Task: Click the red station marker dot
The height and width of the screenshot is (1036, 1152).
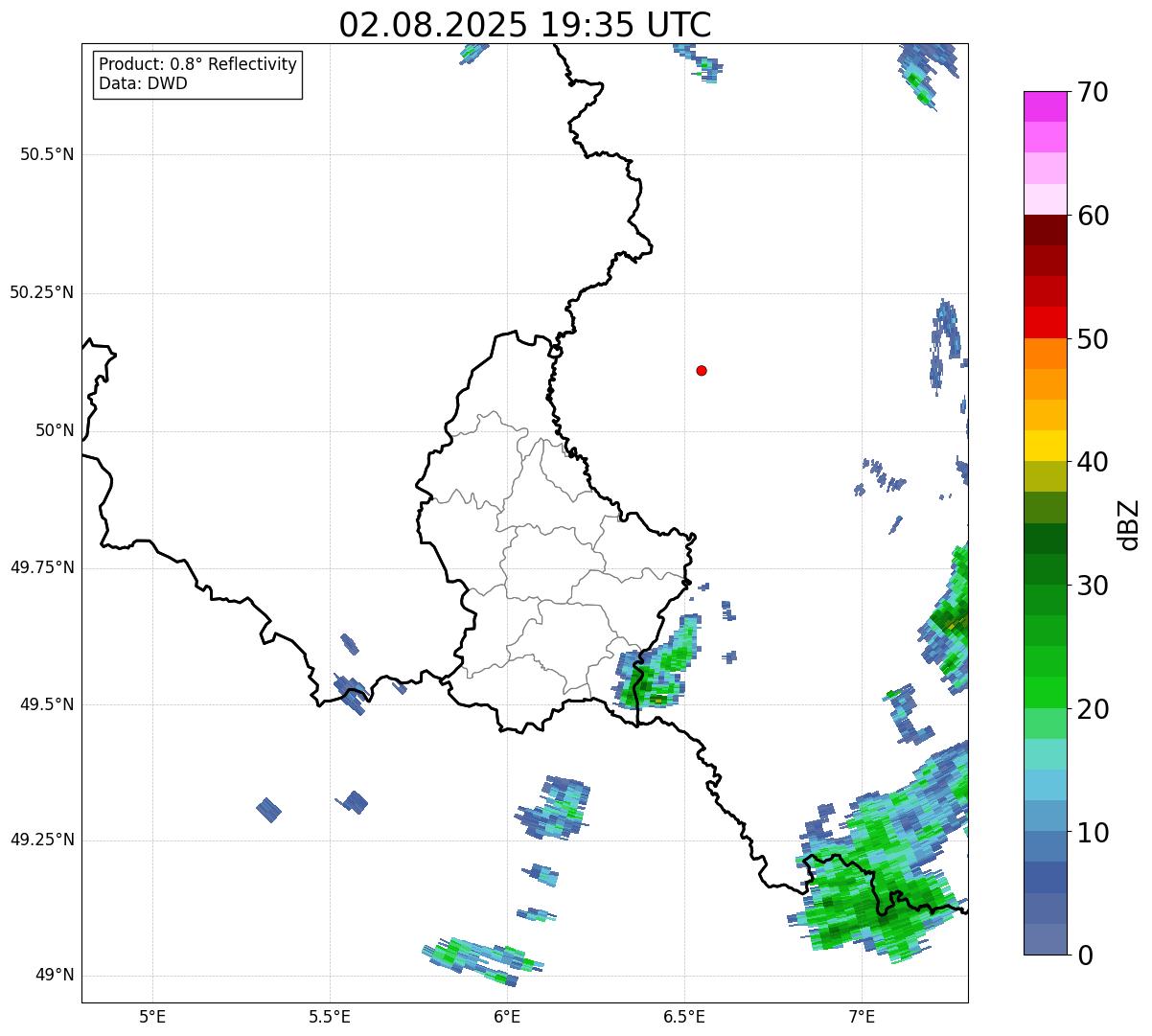Action: [x=702, y=370]
